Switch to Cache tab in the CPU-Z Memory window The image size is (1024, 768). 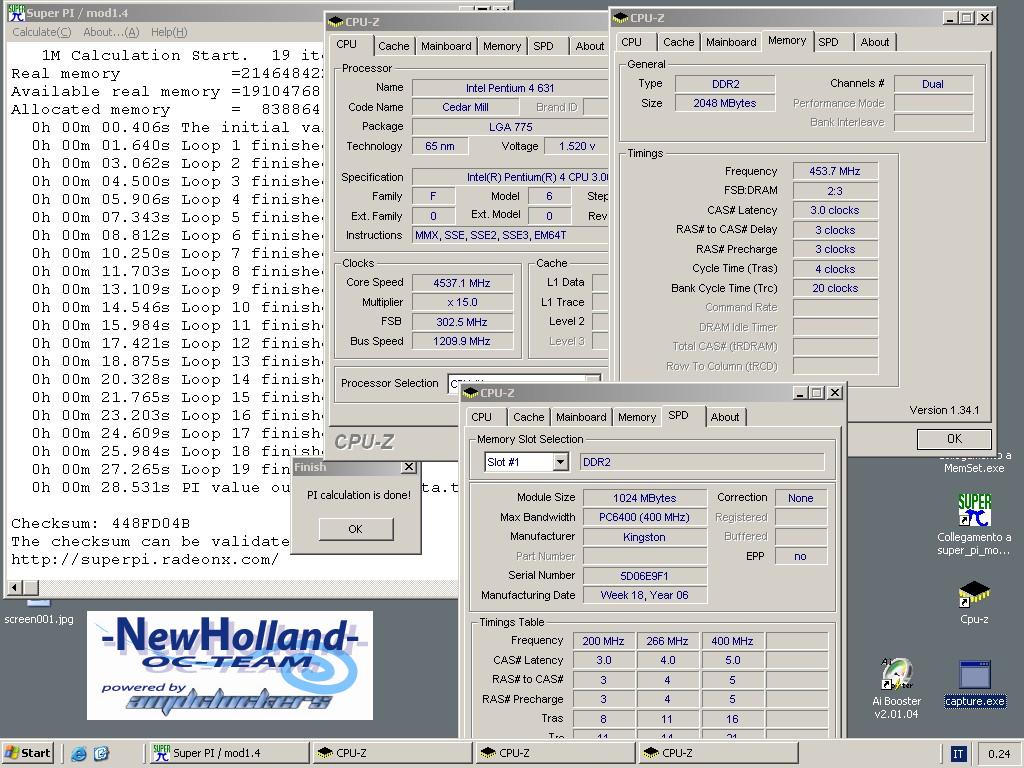point(679,42)
